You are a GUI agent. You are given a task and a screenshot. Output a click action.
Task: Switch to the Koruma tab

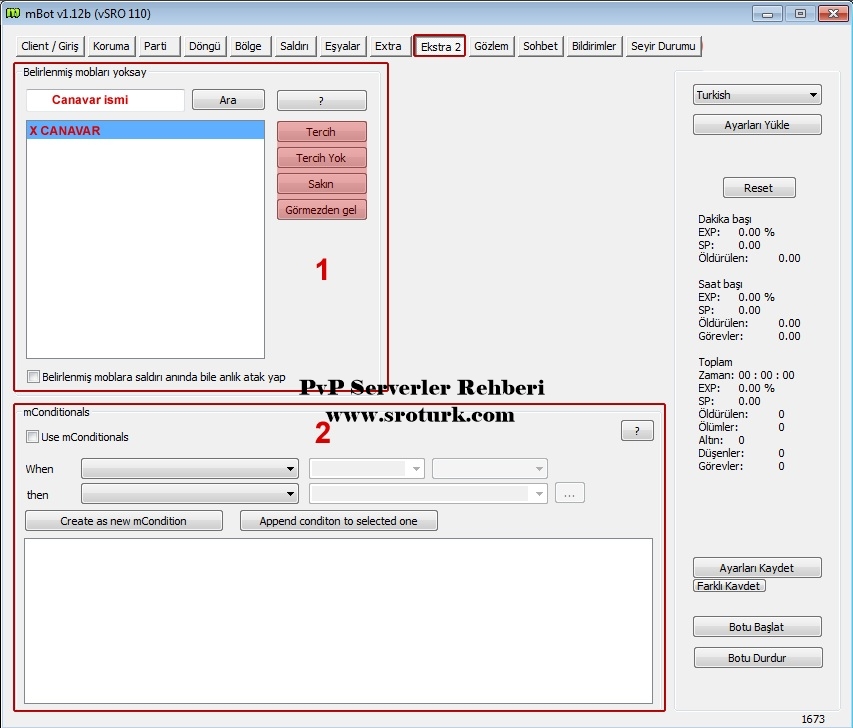(x=111, y=46)
